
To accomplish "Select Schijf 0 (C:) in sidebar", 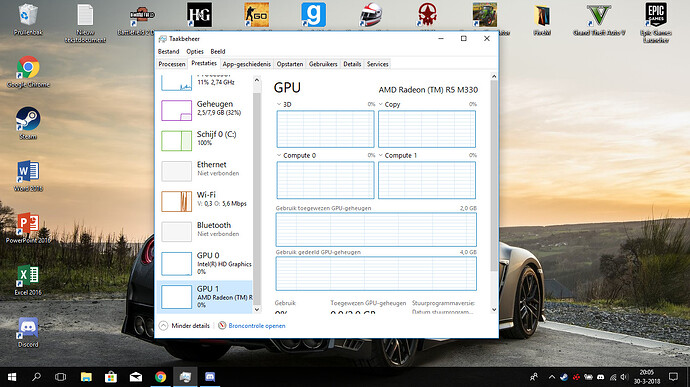I will tap(205, 140).
